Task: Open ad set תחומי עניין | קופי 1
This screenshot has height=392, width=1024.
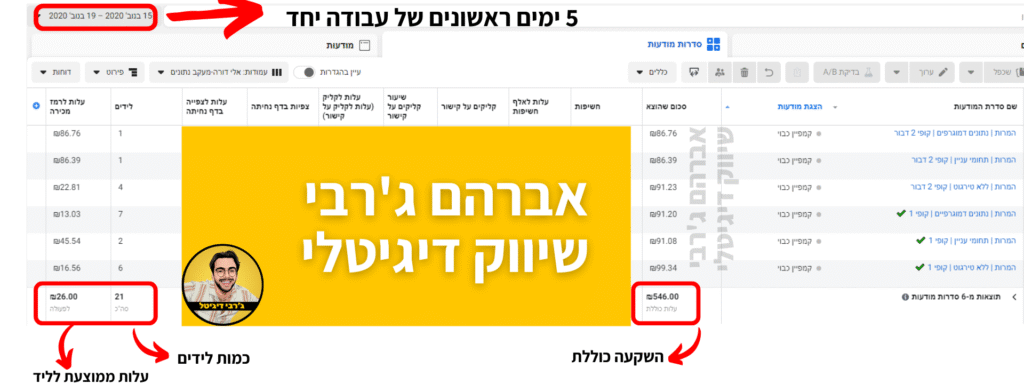Action: (972, 240)
